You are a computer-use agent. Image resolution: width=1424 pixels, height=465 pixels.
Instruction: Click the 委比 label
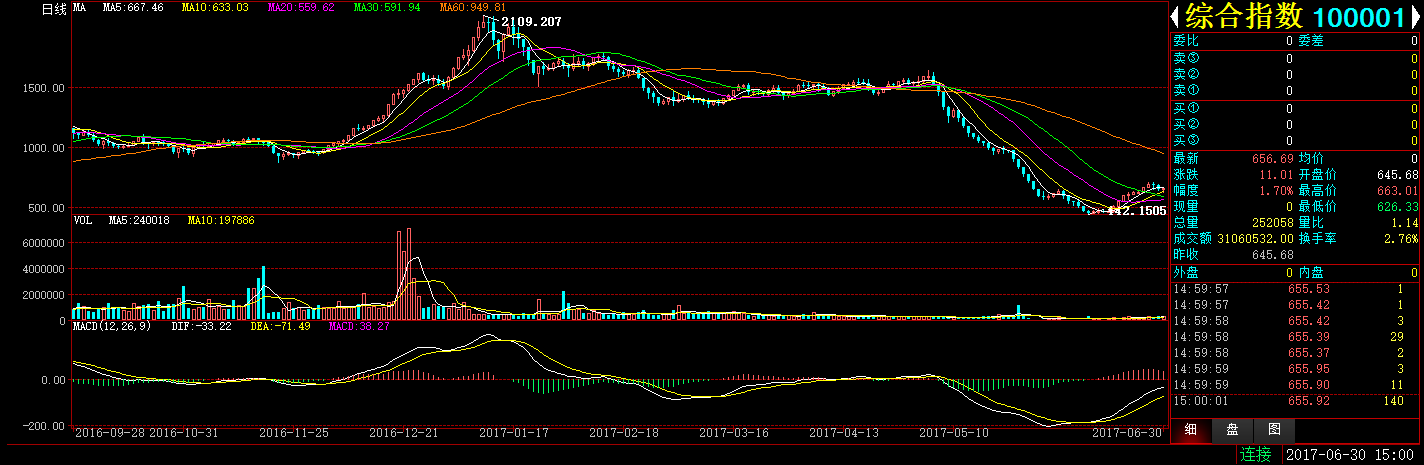tap(1185, 41)
